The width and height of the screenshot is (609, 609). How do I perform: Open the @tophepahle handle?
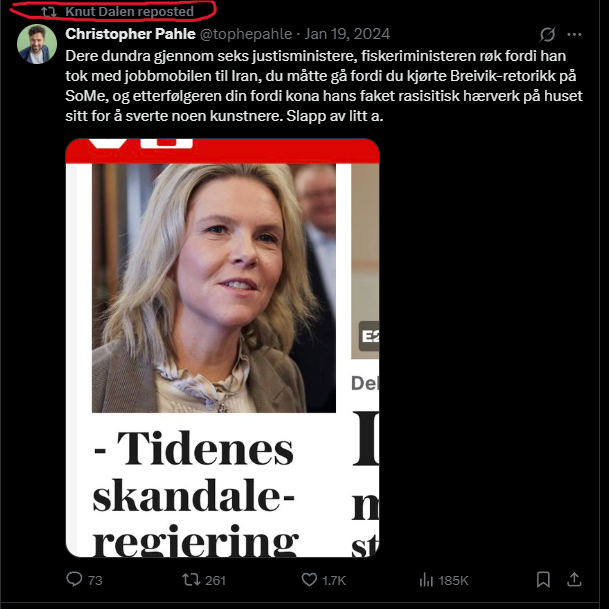coord(246,34)
